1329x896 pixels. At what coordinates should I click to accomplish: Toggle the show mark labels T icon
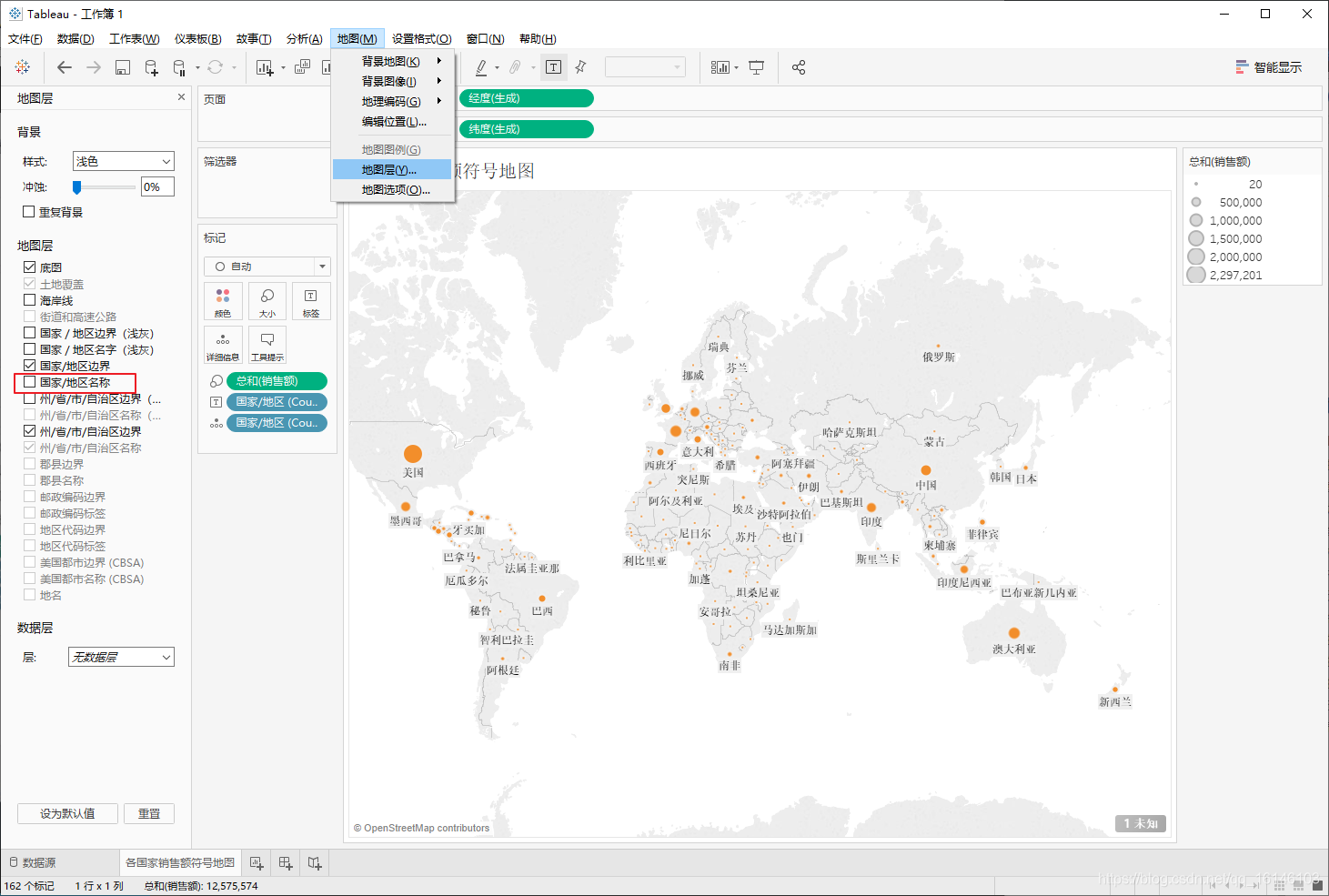tap(553, 67)
